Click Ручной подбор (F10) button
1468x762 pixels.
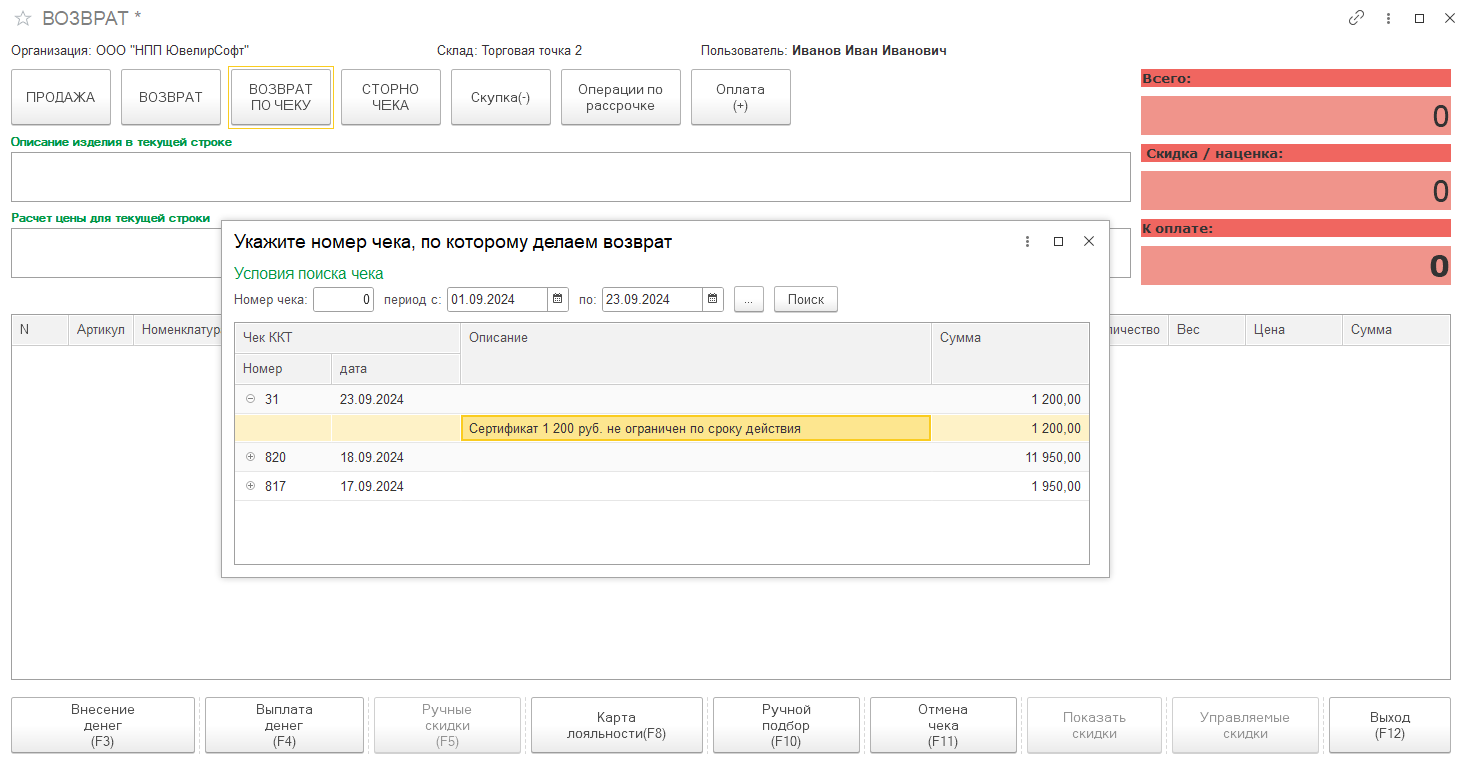[786, 725]
